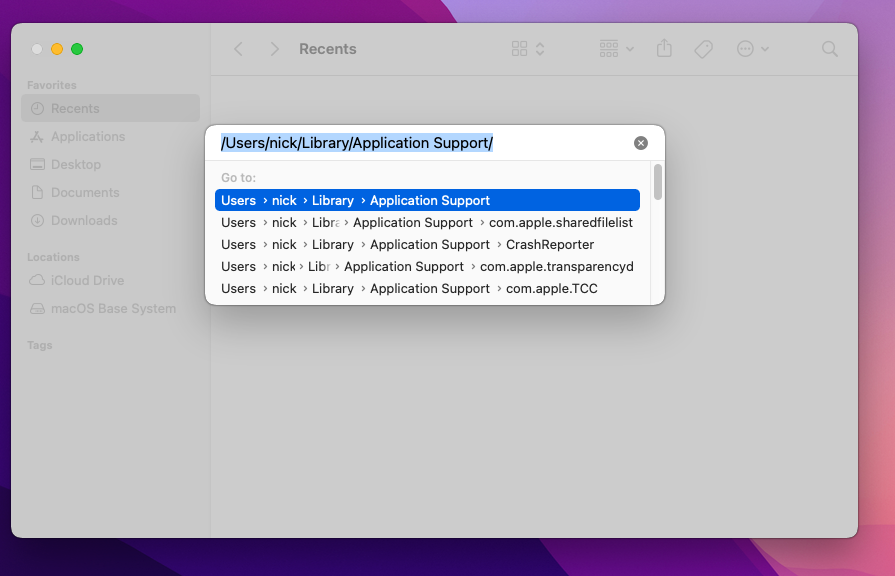Click the iCloud Drive cloud icon
Image resolution: width=895 pixels, height=576 pixels.
click(x=37, y=280)
